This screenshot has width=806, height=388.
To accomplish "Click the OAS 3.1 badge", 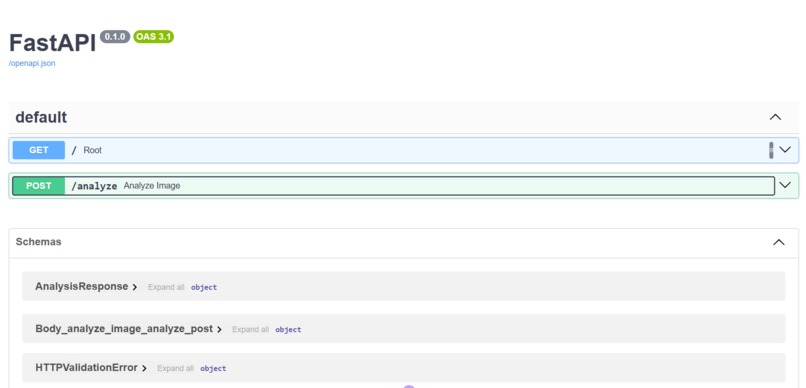I will tap(154, 36).
